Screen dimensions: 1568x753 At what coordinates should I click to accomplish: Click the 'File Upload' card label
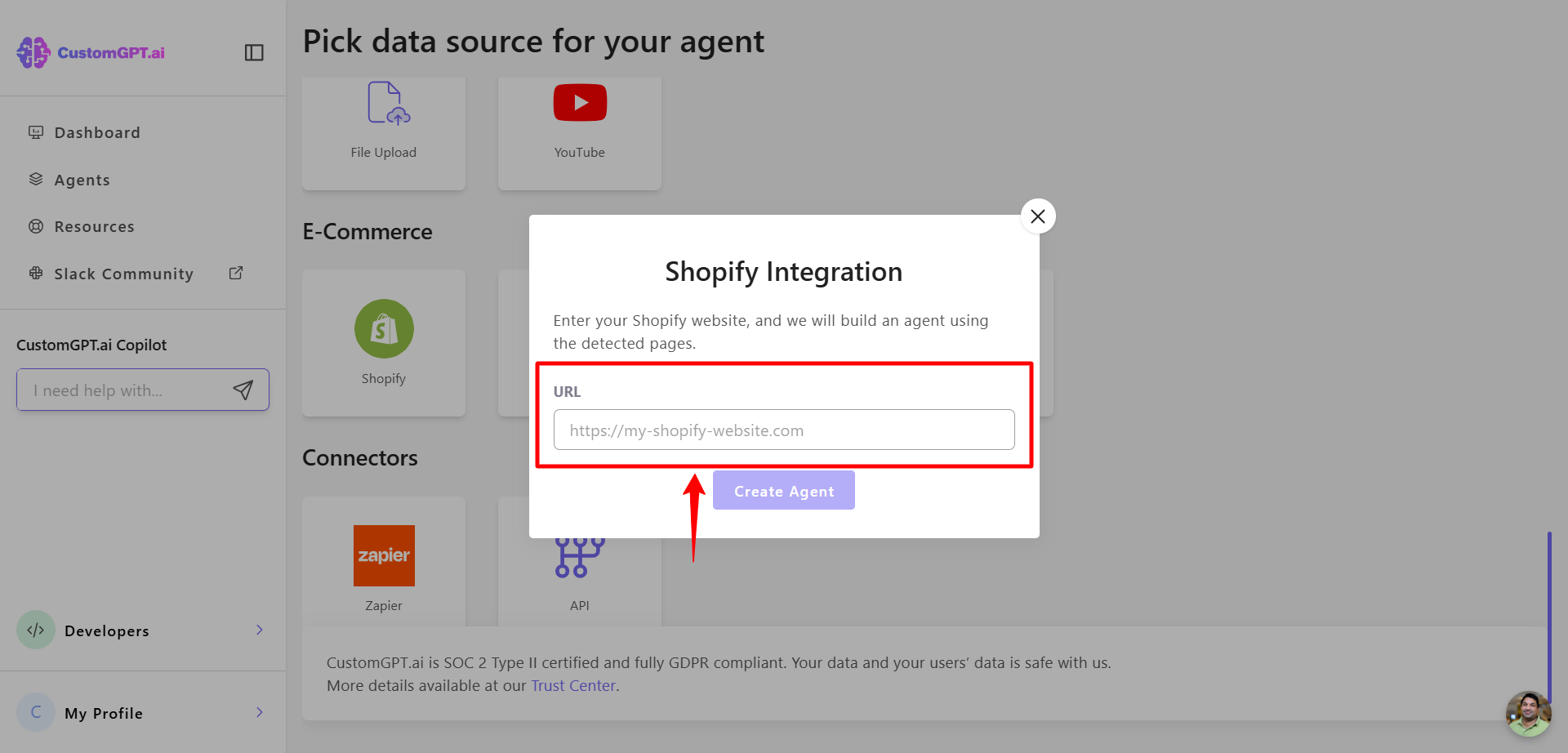click(384, 152)
